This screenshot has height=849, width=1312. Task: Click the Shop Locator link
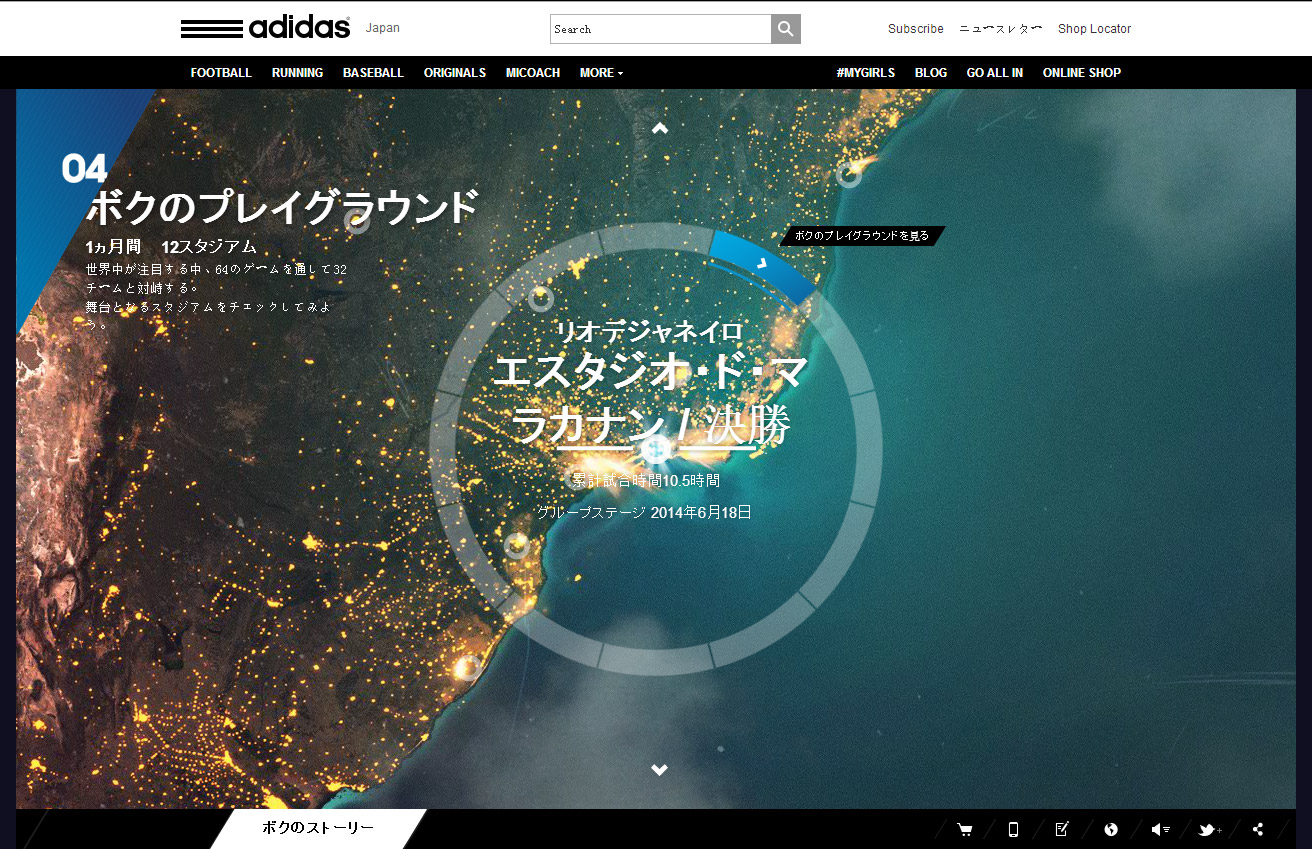(1094, 29)
